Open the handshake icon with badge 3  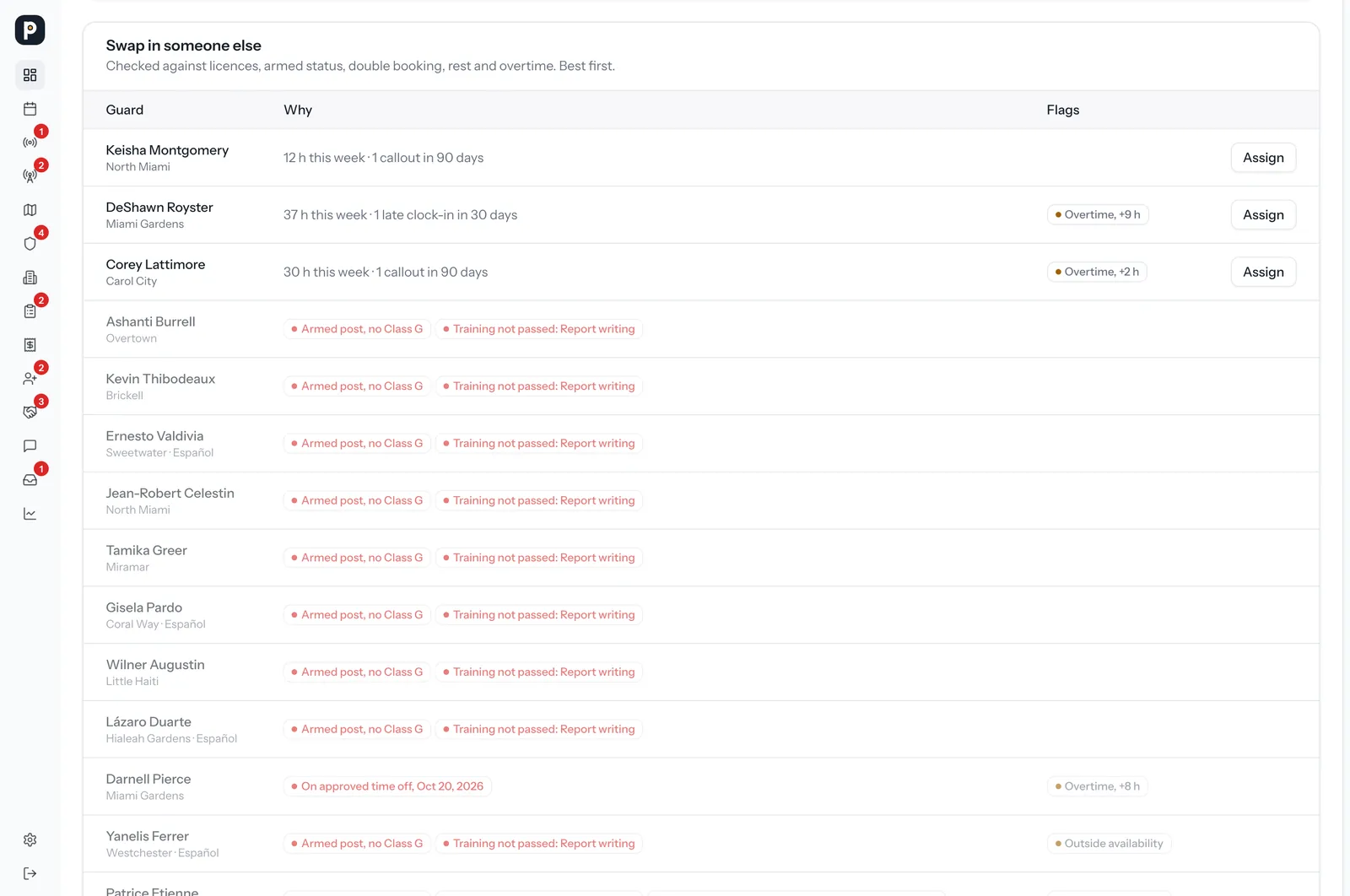30,413
